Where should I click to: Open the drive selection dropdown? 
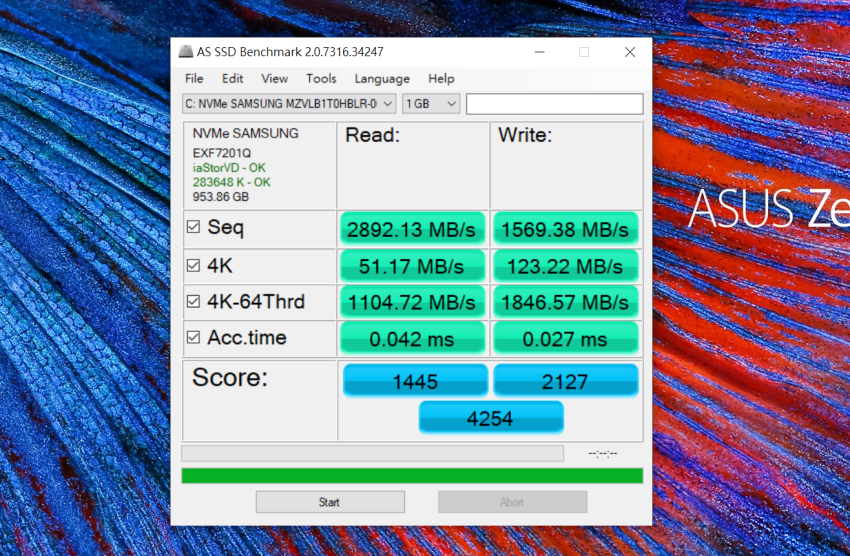point(289,104)
